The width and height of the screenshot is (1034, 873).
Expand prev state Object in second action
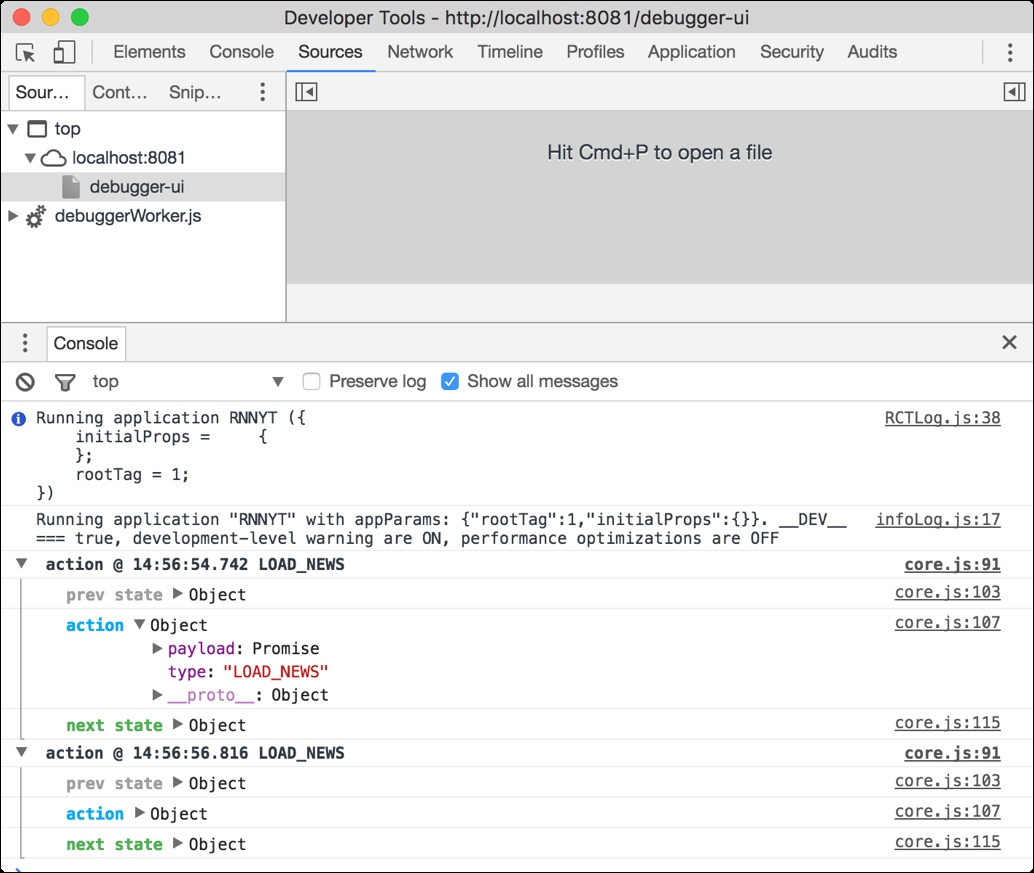click(x=177, y=782)
